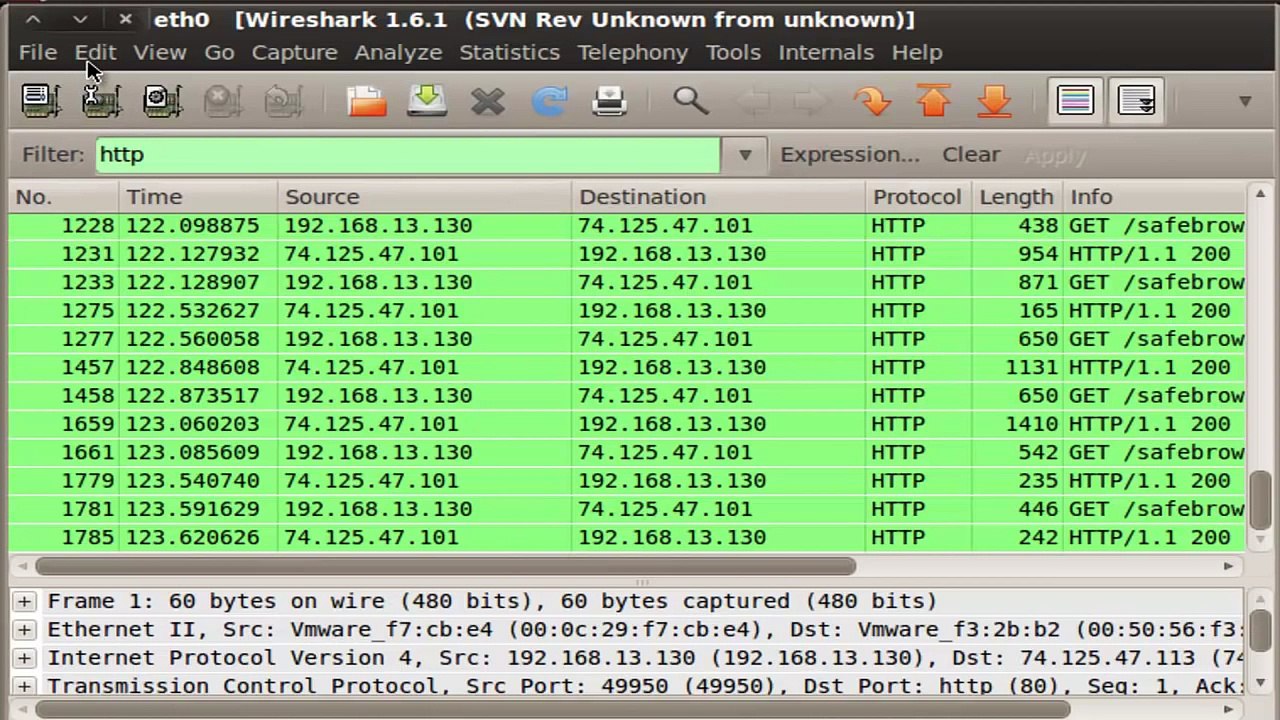This screenshot has width=1280, height=720.
Task: Click packet list horizontal scrollbar thumb
Action: (446, 566)
